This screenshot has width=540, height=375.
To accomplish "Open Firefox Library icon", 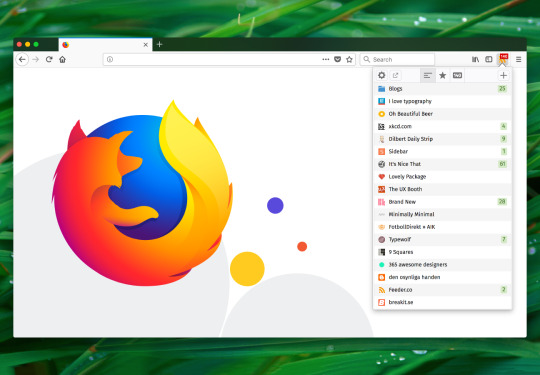I will [x=475, y=59].
